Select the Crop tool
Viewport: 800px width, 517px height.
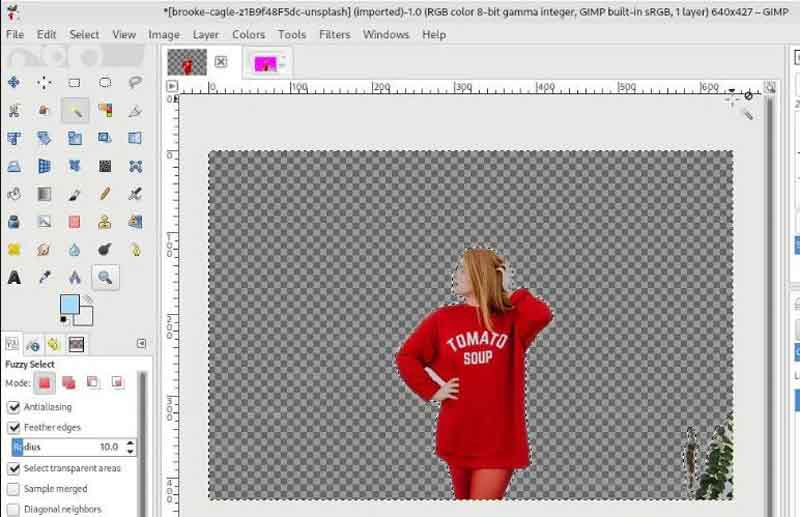click(x=135, y=110)
